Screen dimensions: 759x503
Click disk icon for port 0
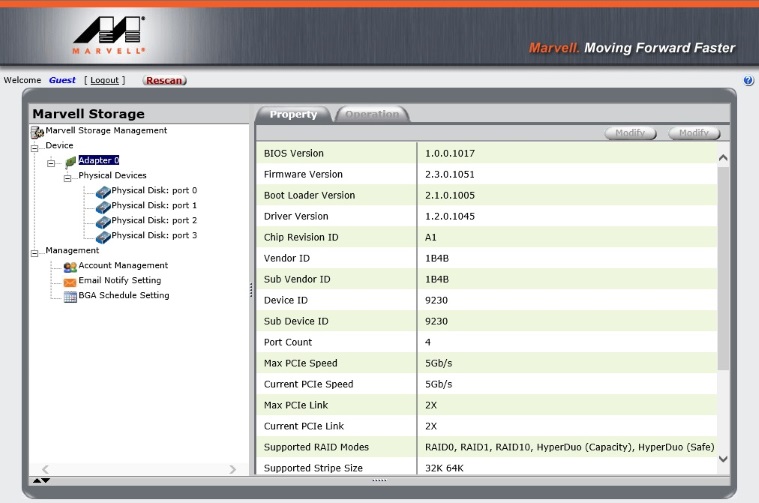[x=103, y=192]
